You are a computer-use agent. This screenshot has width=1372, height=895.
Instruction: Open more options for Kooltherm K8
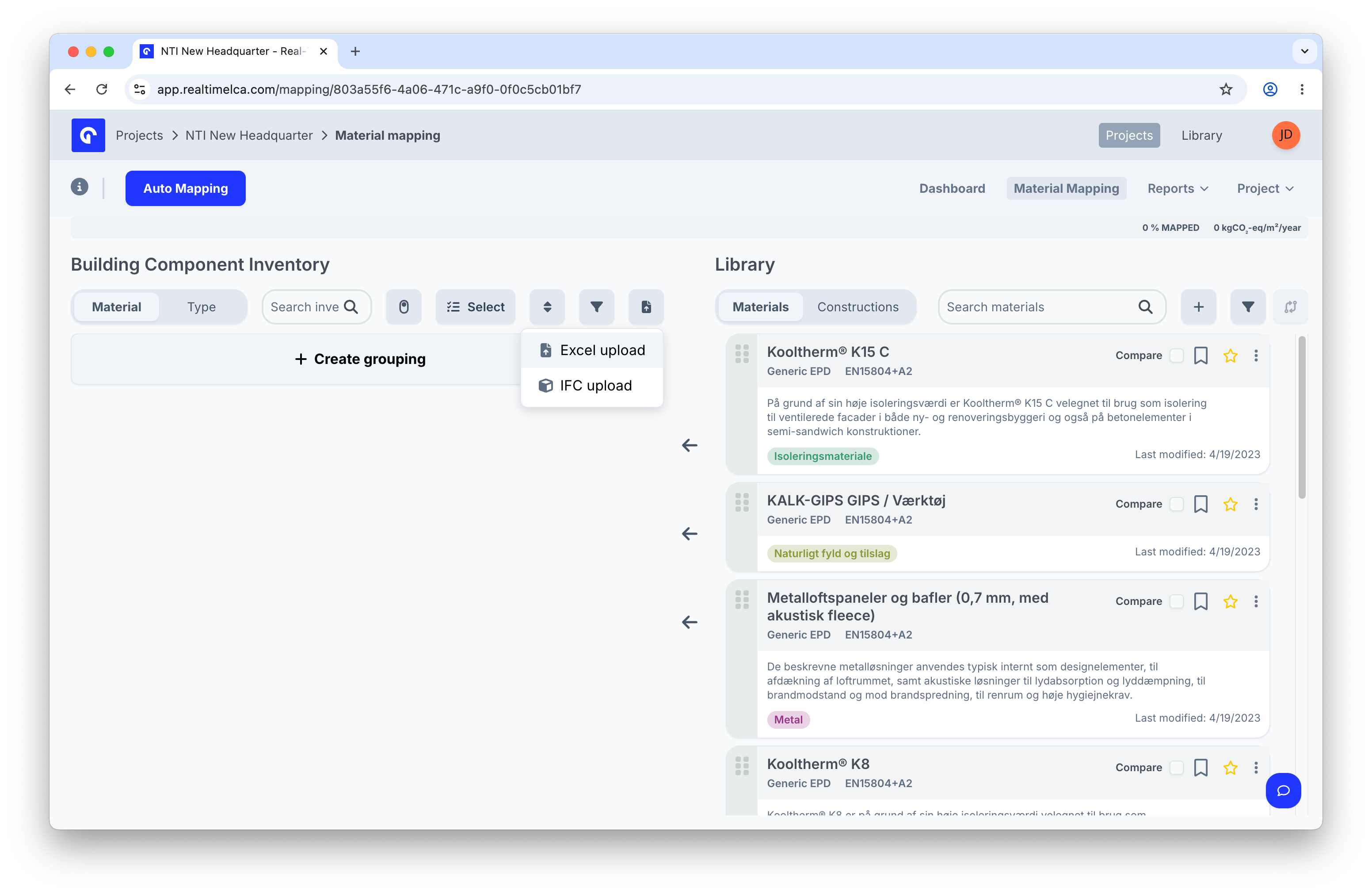1256,768
